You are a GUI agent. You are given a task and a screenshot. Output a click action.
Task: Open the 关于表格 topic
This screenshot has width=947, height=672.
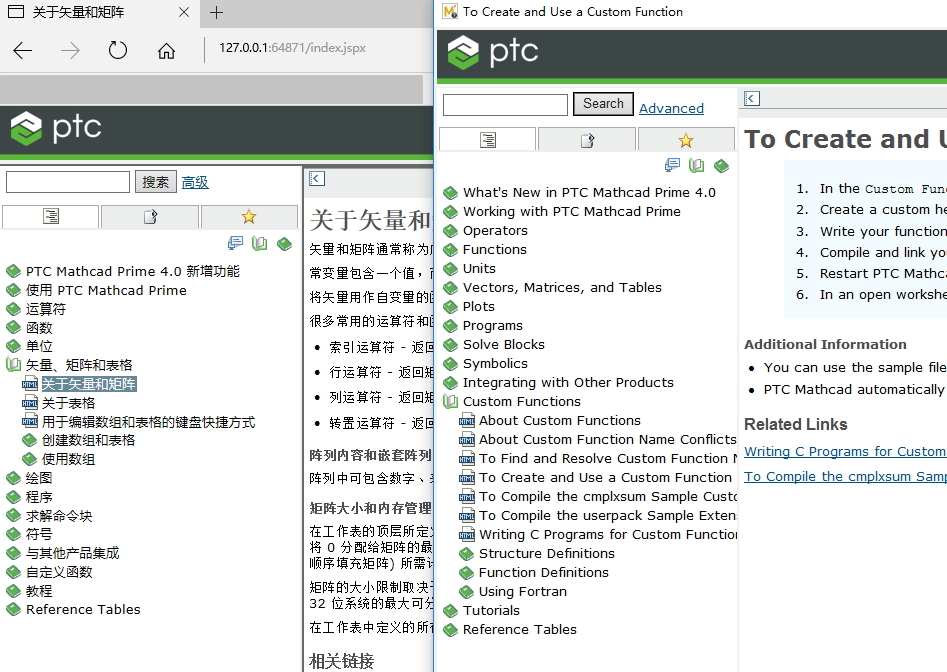(x=68, y=403)
